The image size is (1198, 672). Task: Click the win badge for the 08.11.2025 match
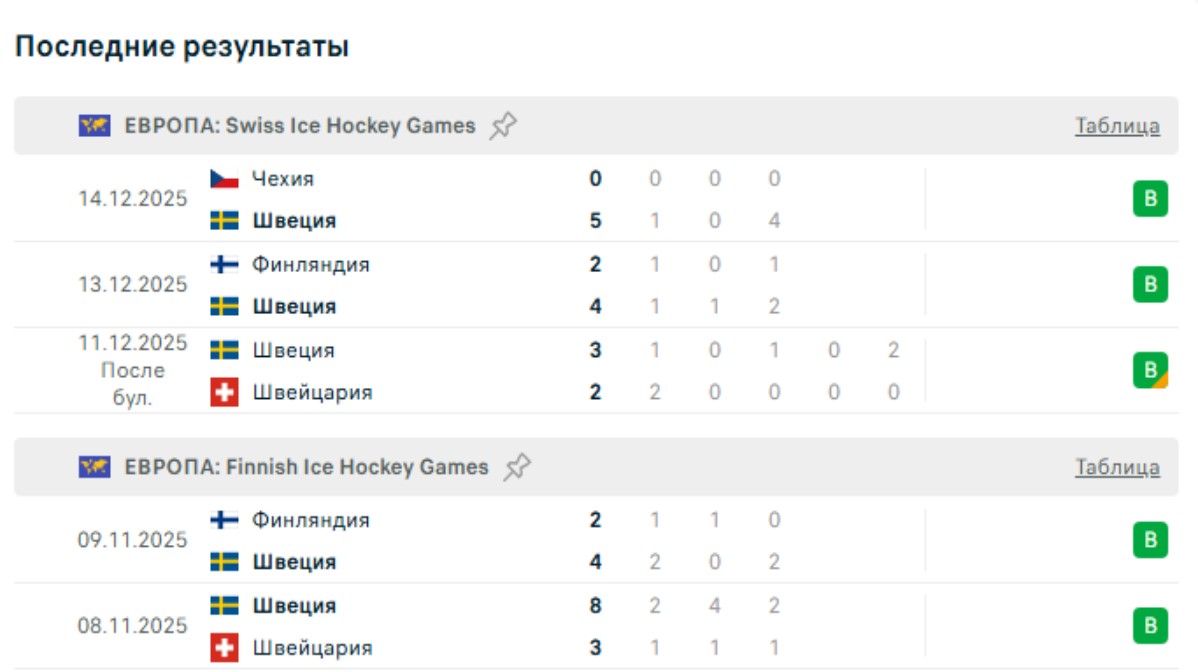tap(1150, 626)
